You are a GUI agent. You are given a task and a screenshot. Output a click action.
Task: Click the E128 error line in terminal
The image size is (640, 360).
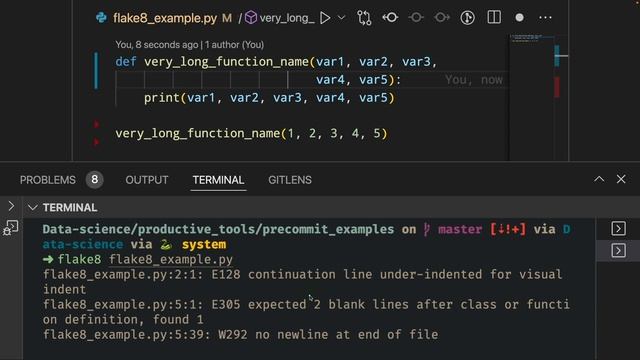tap(302, 282)
